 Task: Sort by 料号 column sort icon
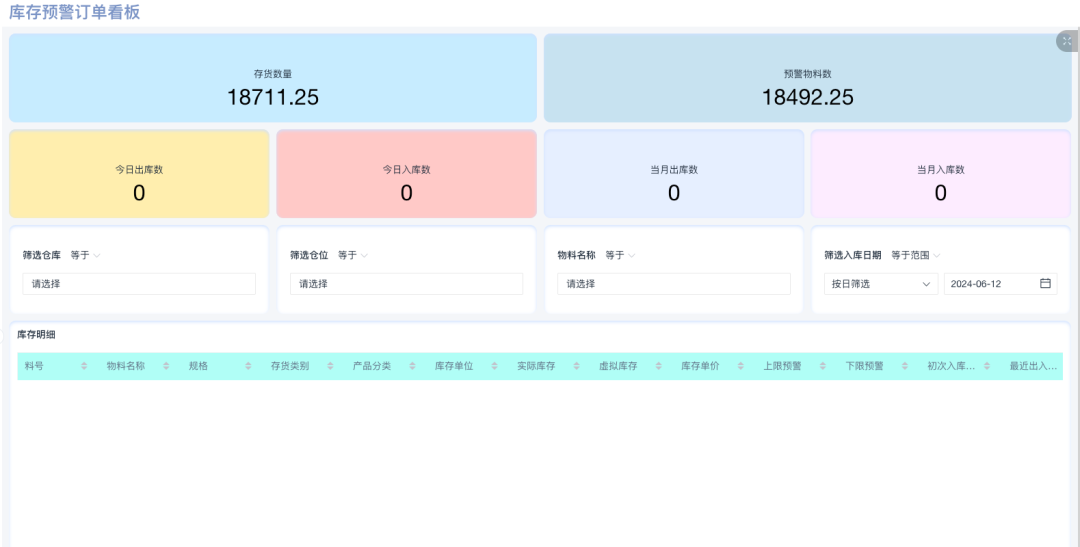[x=84, y=367]
